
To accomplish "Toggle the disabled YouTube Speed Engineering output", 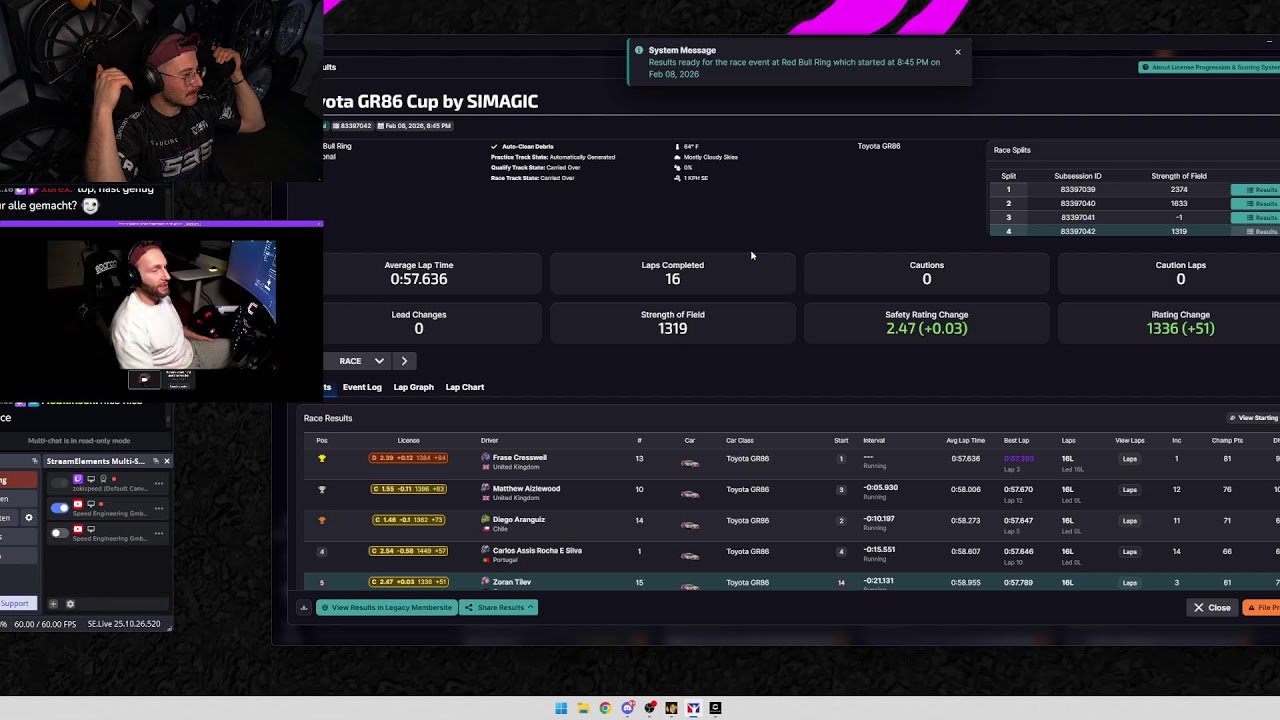I will click(x=60, y=533).
